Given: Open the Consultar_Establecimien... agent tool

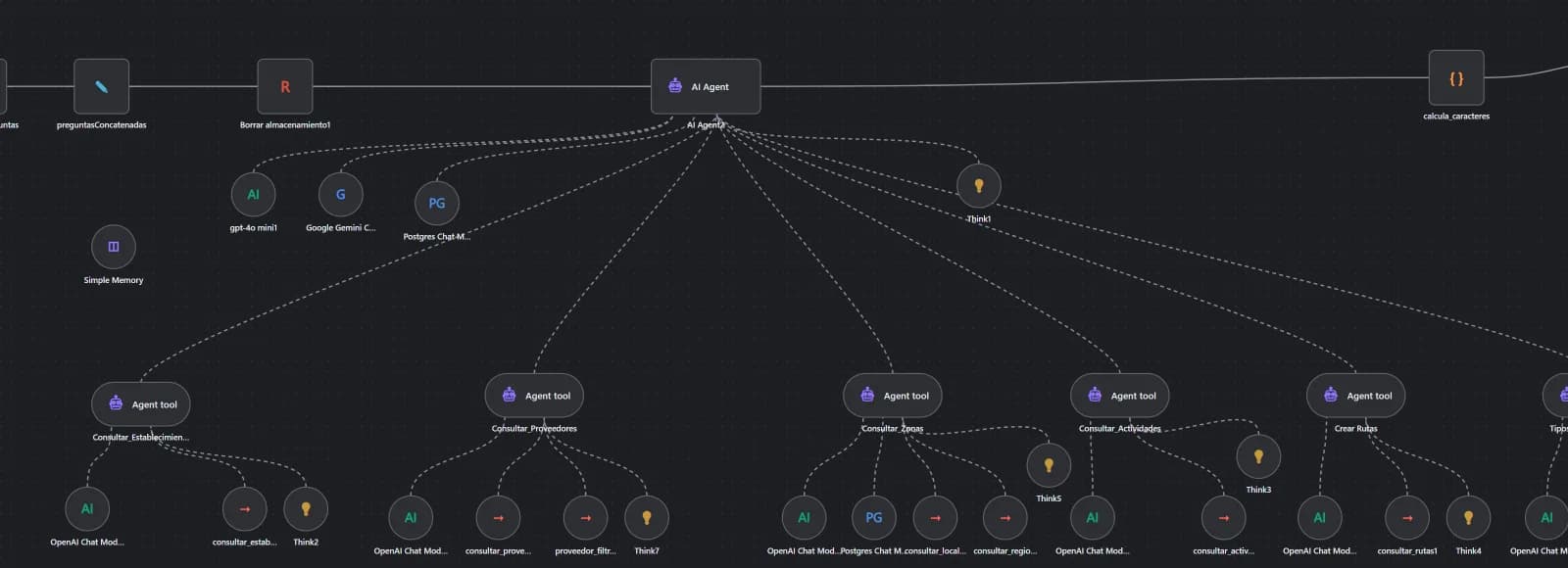Looking at the screenshot, I should pos(141,403).
